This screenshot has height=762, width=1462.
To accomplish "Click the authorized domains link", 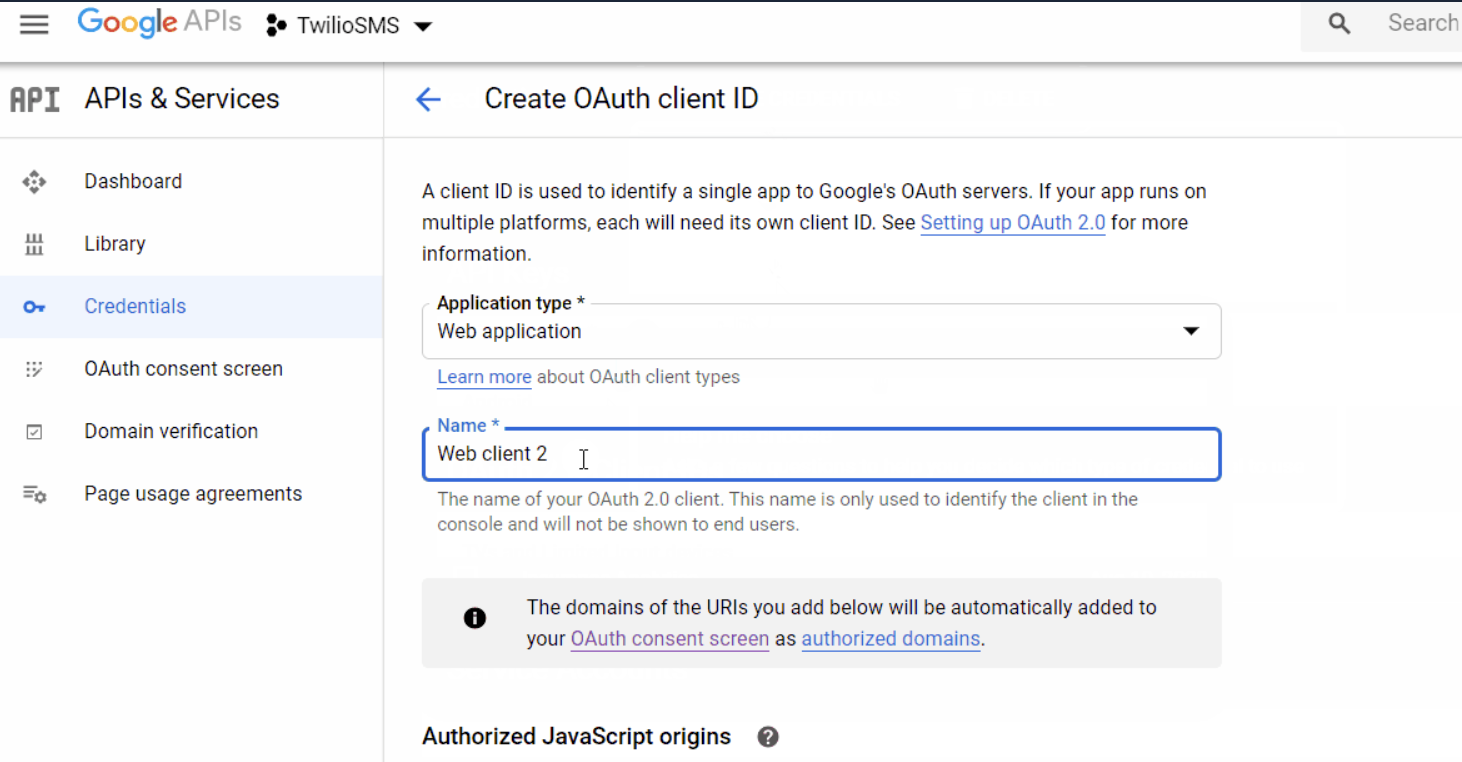I will pyautogui.click(x=890, y=639).
